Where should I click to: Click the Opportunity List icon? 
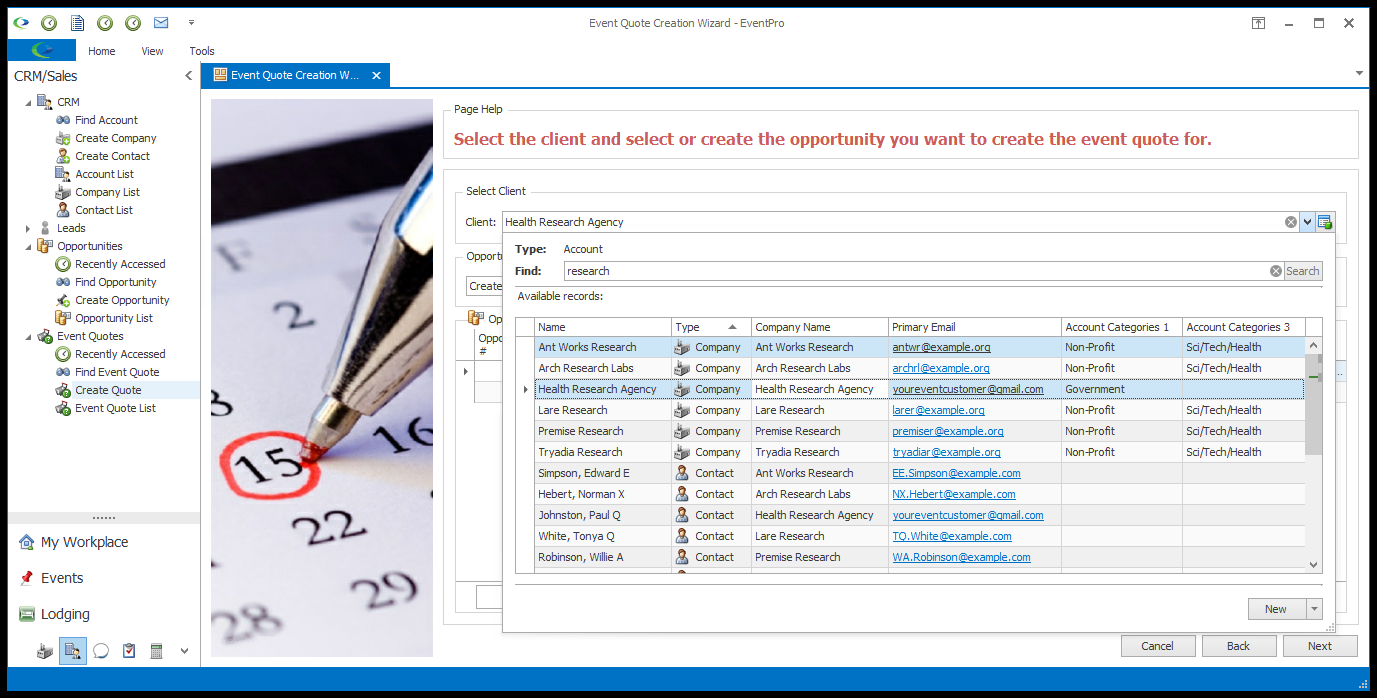[x=63, y=318]
